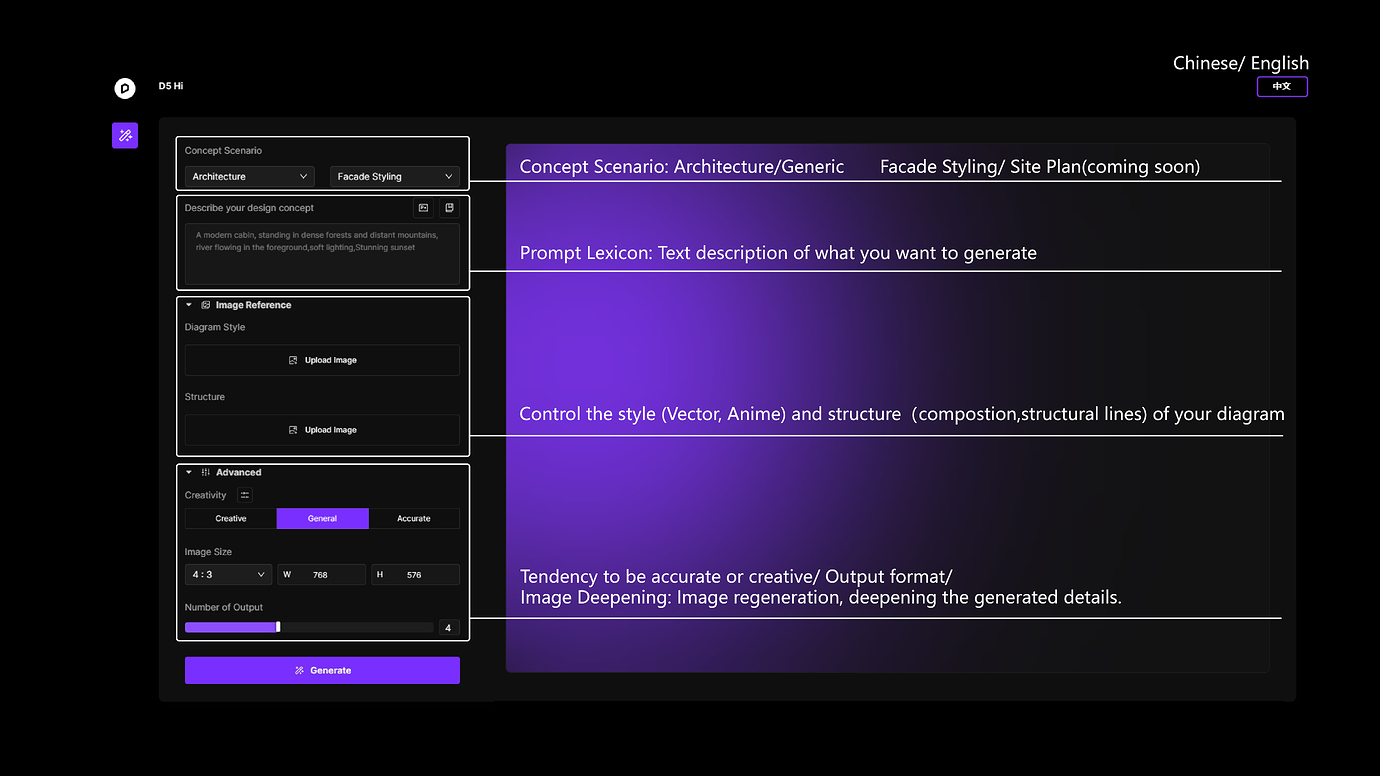Enable the Accurate creativity mode
Viewport: 1380px width, 776px height.
[414, 518]
